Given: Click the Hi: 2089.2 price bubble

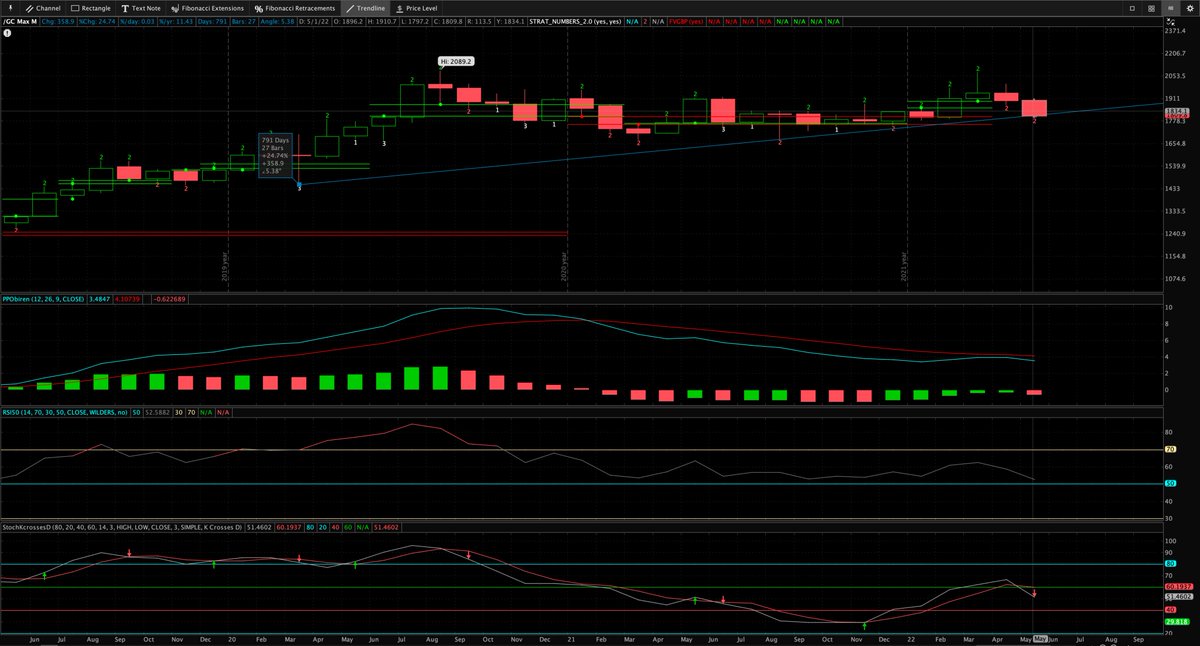Looking at the screenshot, I should pyautogui.click(x=456, y=61).
